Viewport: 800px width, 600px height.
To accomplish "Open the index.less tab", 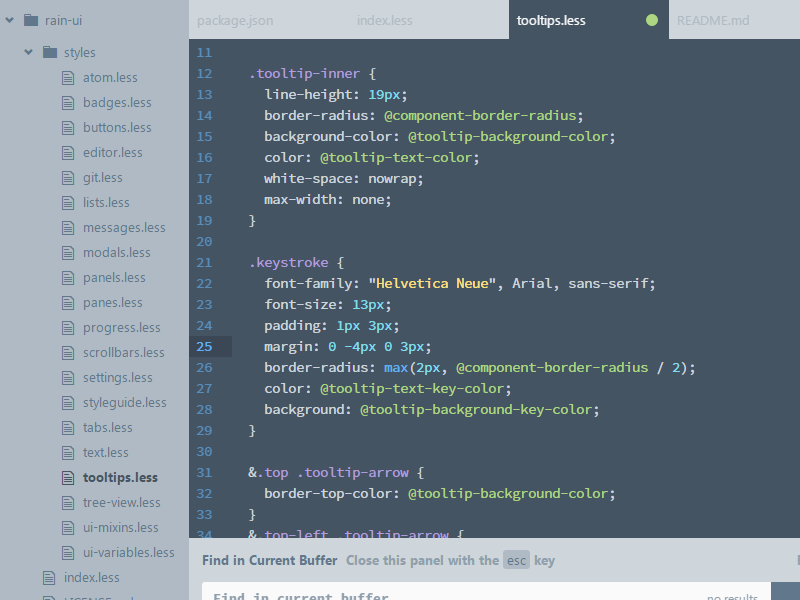I will point(387,20).
